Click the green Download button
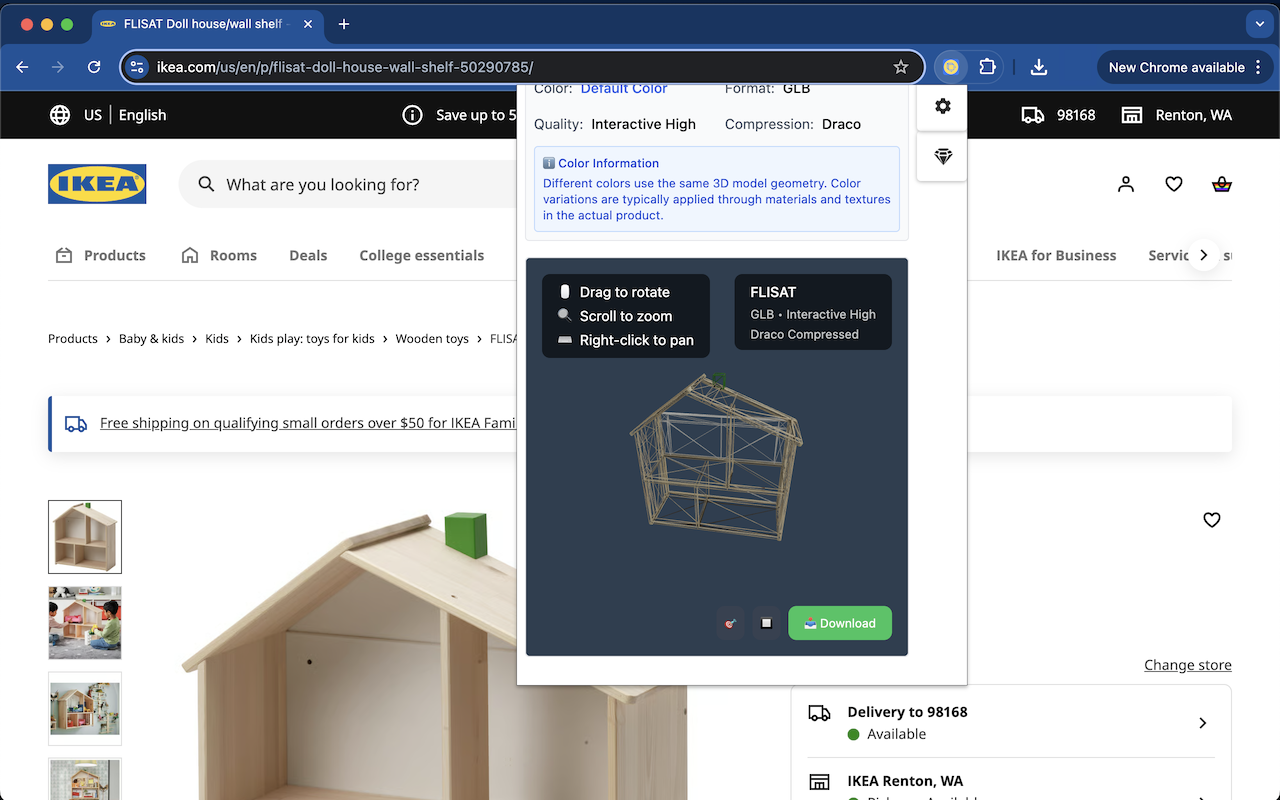 pyautogui.click(x=840, y=622)
